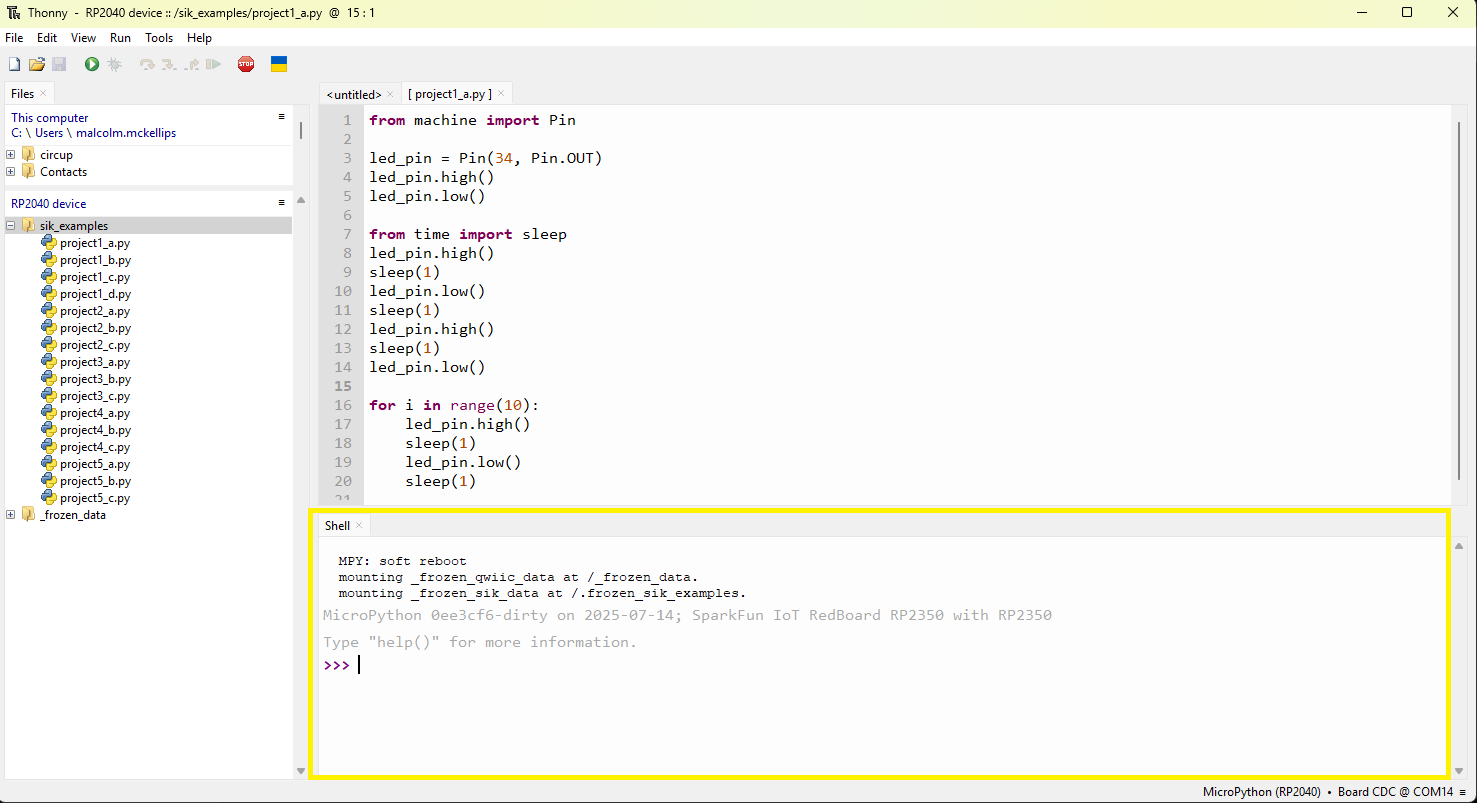Create a new file from the toolbar

[x=14, y=65]
